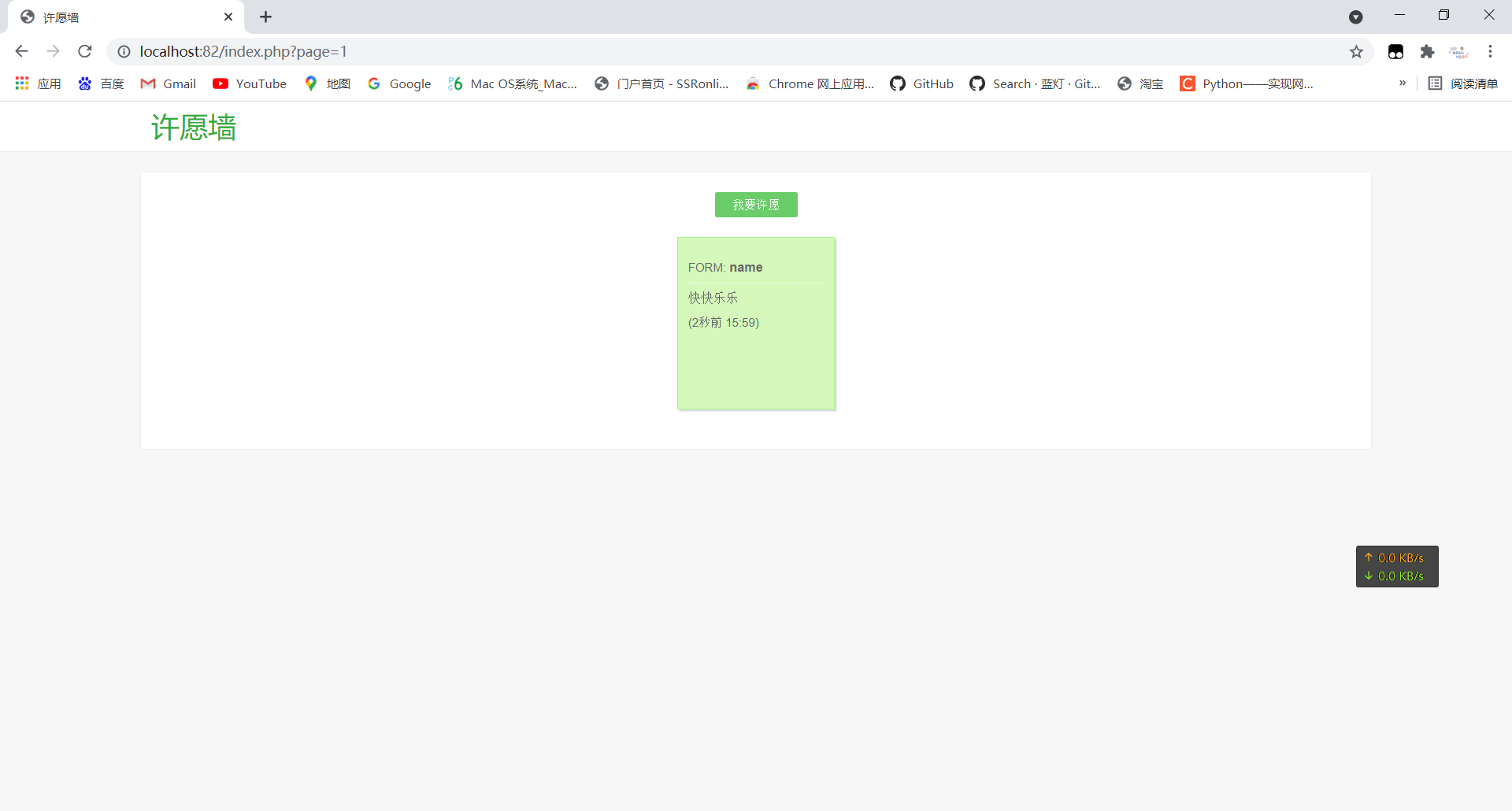This screenshot has width=1512, height=811.
Task: Select the wish note from name
Action: (756, 324)
